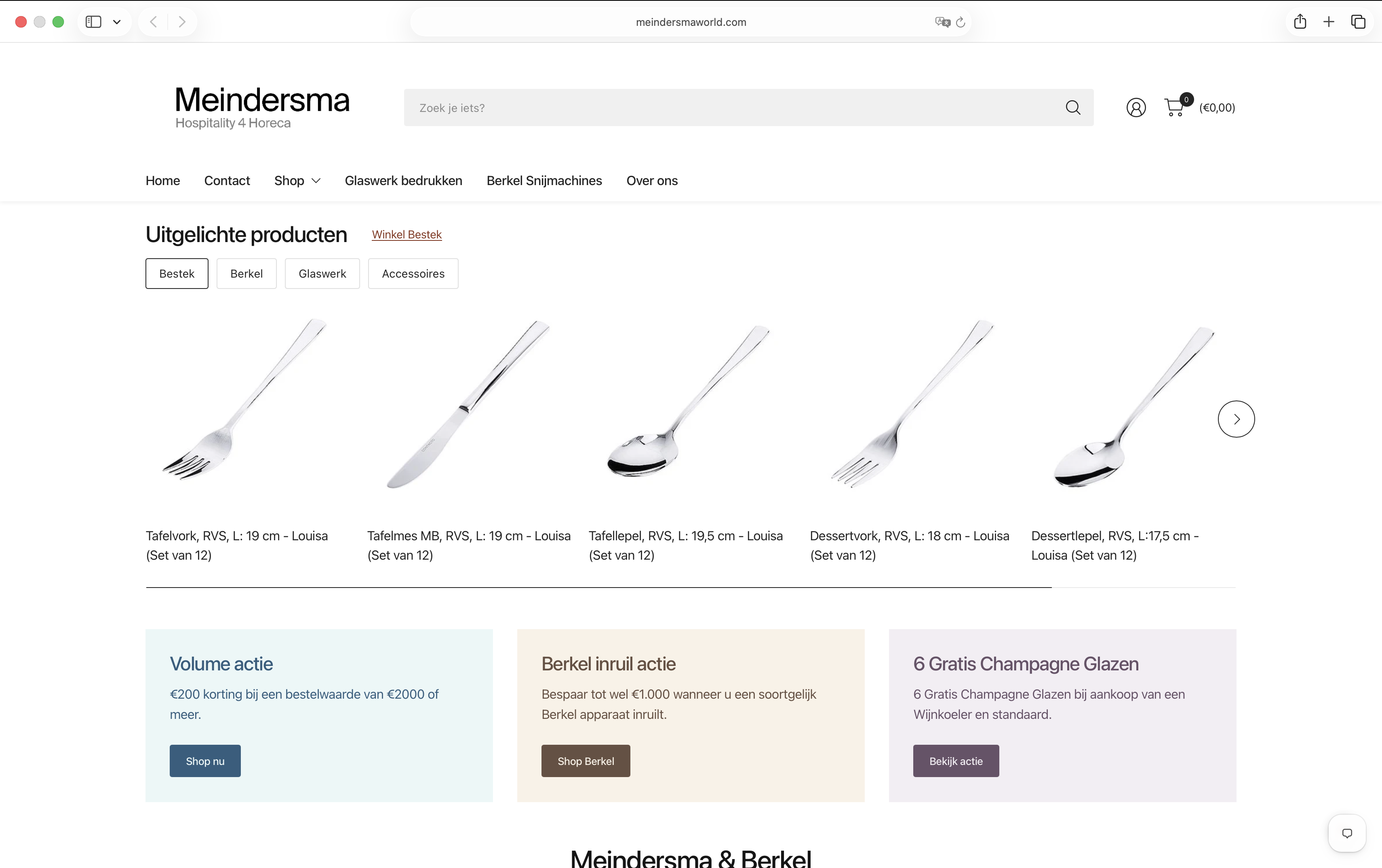The width and height of the screenshot is (1382, 868).
Task: Open the Contact page
Action: pyautogui.click(x=227, y=181)
